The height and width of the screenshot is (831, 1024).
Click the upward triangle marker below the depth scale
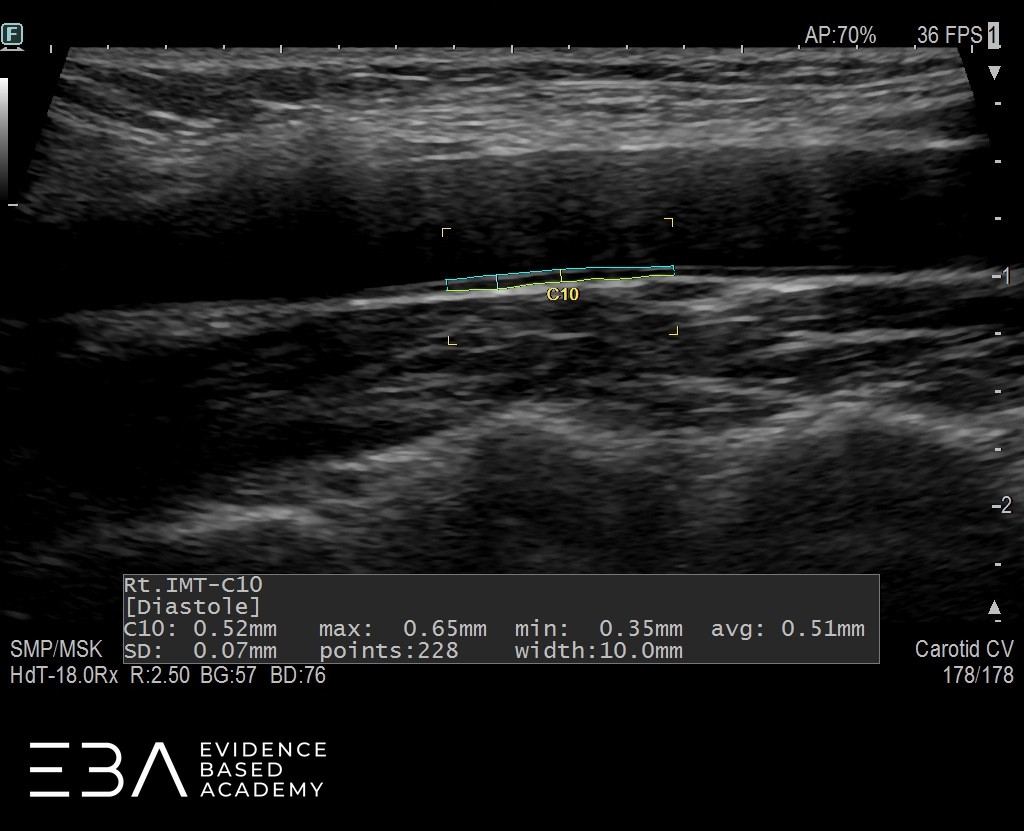point(994,608)
